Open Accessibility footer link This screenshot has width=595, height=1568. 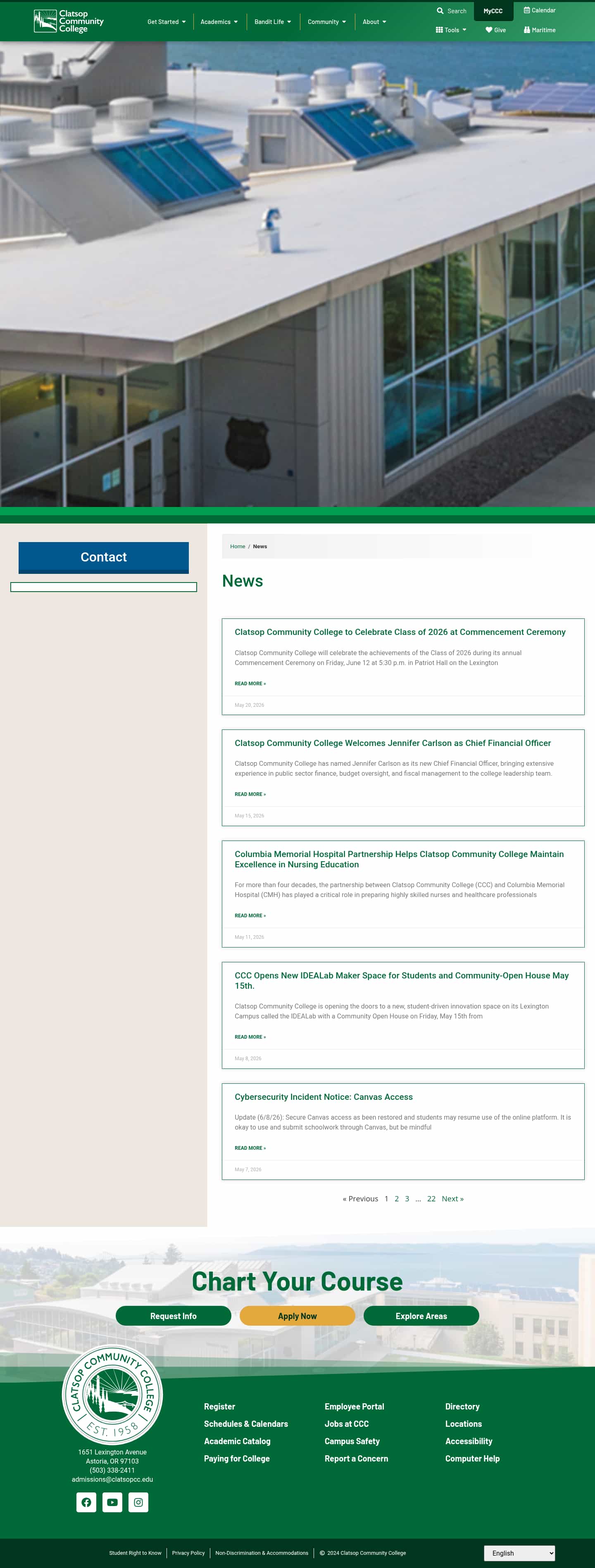pyautogui.click(x=469, y=1441)
